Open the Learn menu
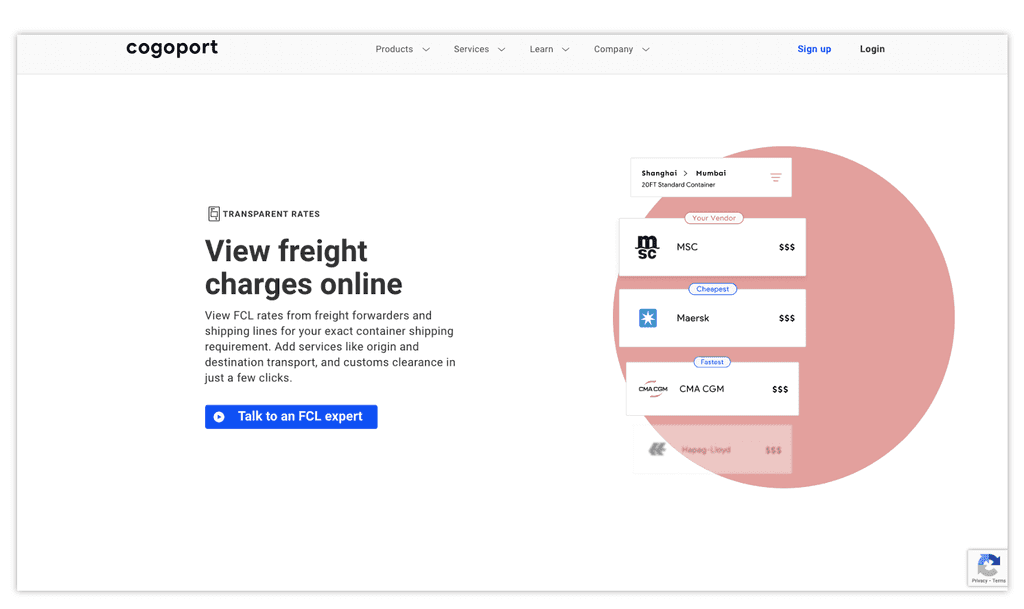The height and width of the screenshot is (609, 1024). click(541, 49)
